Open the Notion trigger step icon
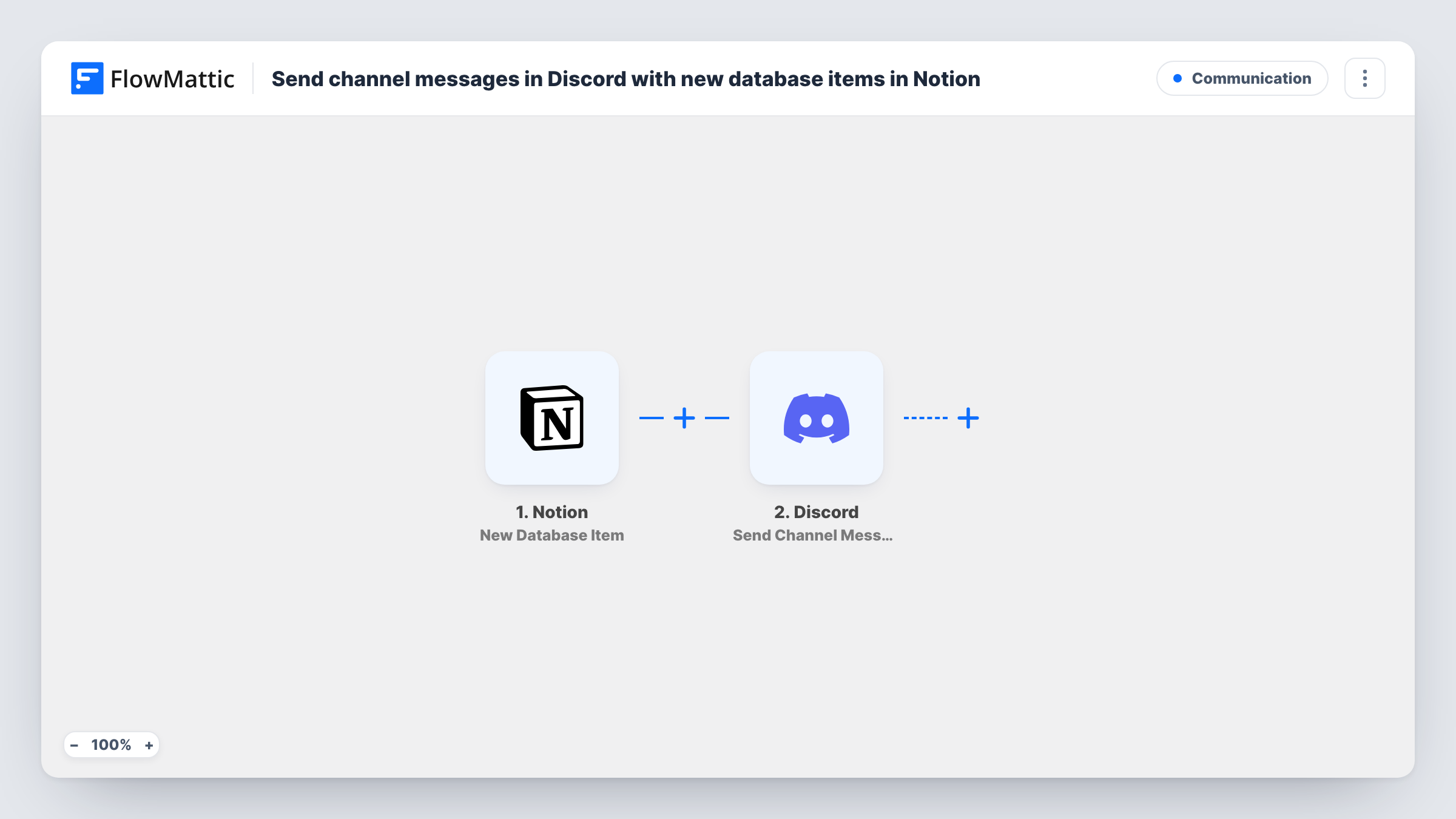The height and width of the screenshot is (819, 1456). (552, 418)
